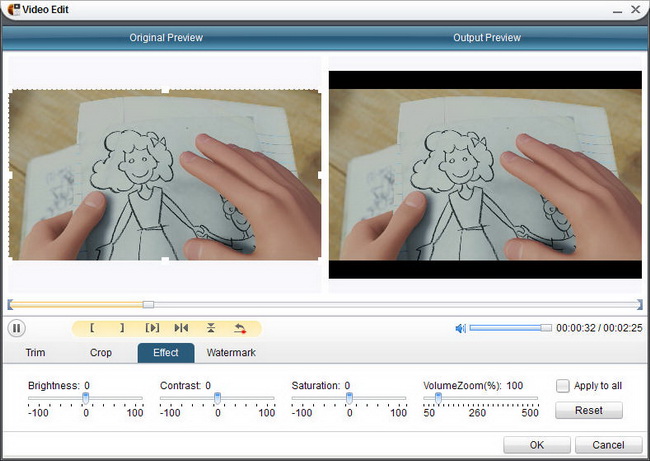Screen dimensions: 650x461
Task: Click the Reset button
Action: (x=589, y=410)
